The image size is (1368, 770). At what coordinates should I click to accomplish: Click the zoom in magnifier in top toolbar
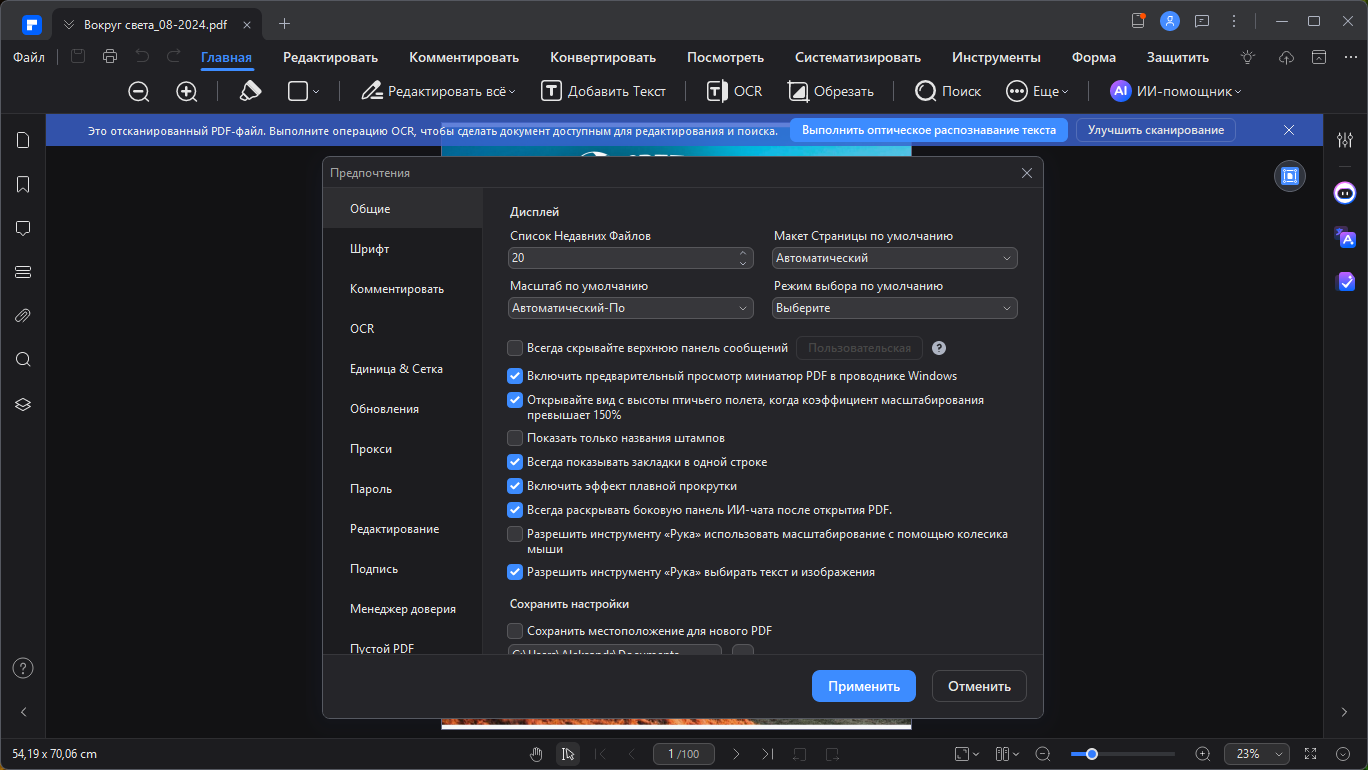187,91
